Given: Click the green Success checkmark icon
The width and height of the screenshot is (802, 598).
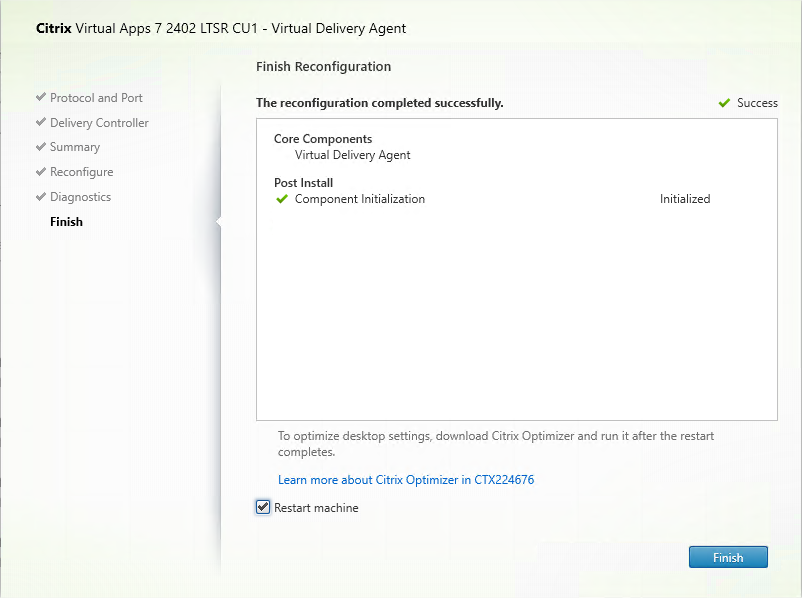Looking at the screenshot, I should (724, 103).
